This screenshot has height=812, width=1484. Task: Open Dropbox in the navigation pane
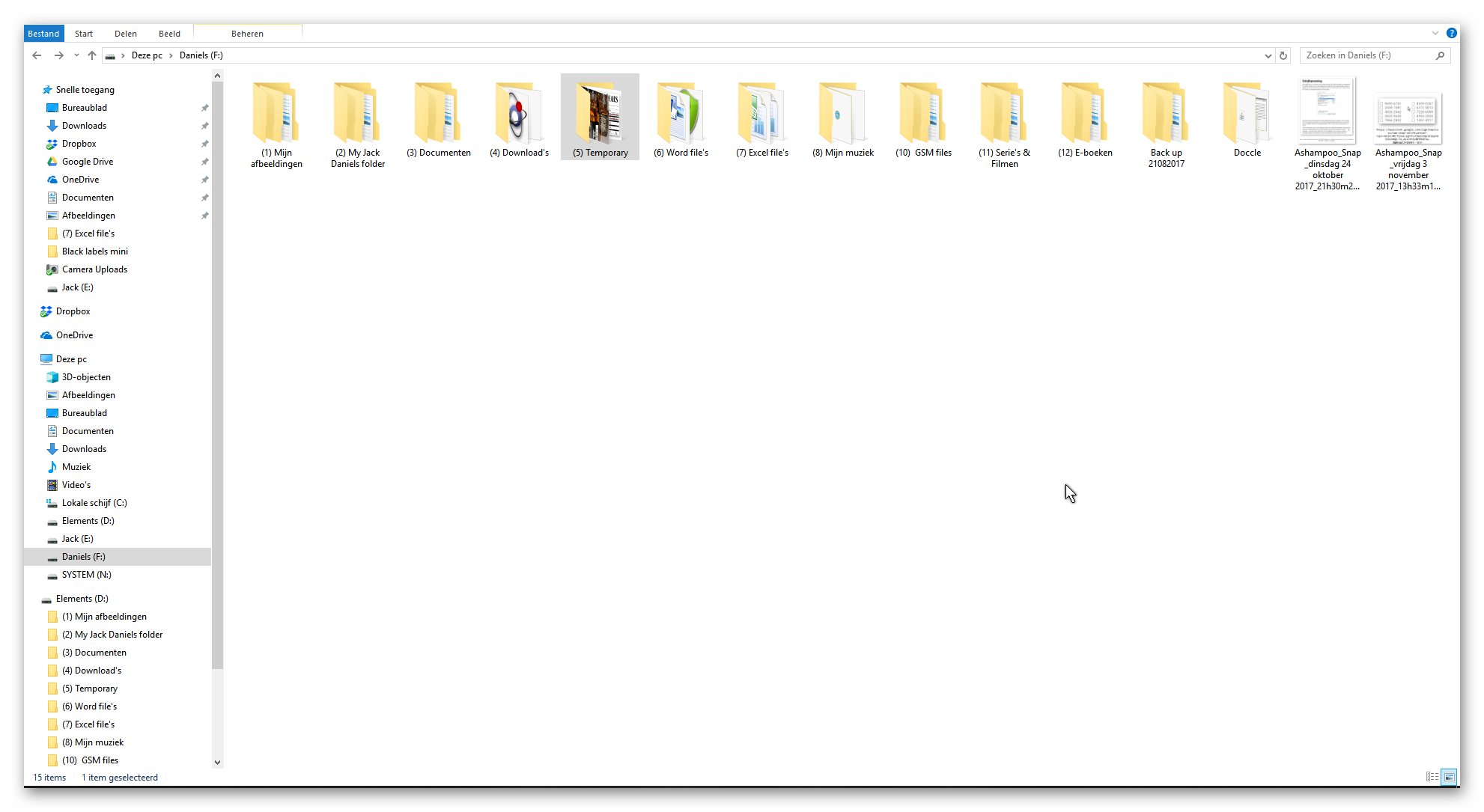click(73, 311)
